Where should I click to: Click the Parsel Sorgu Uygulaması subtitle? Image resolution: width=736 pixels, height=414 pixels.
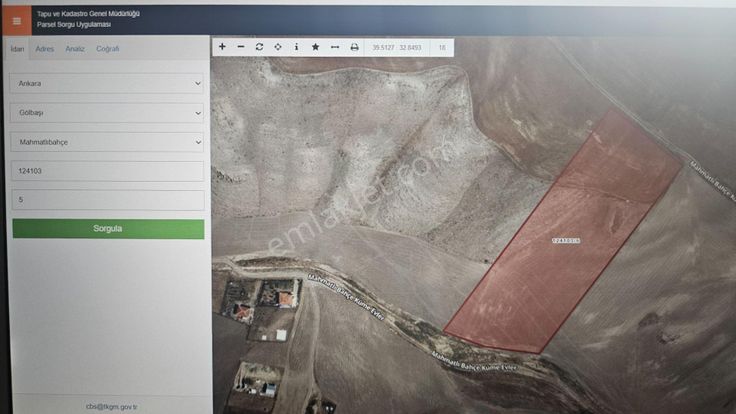point(74,24)
